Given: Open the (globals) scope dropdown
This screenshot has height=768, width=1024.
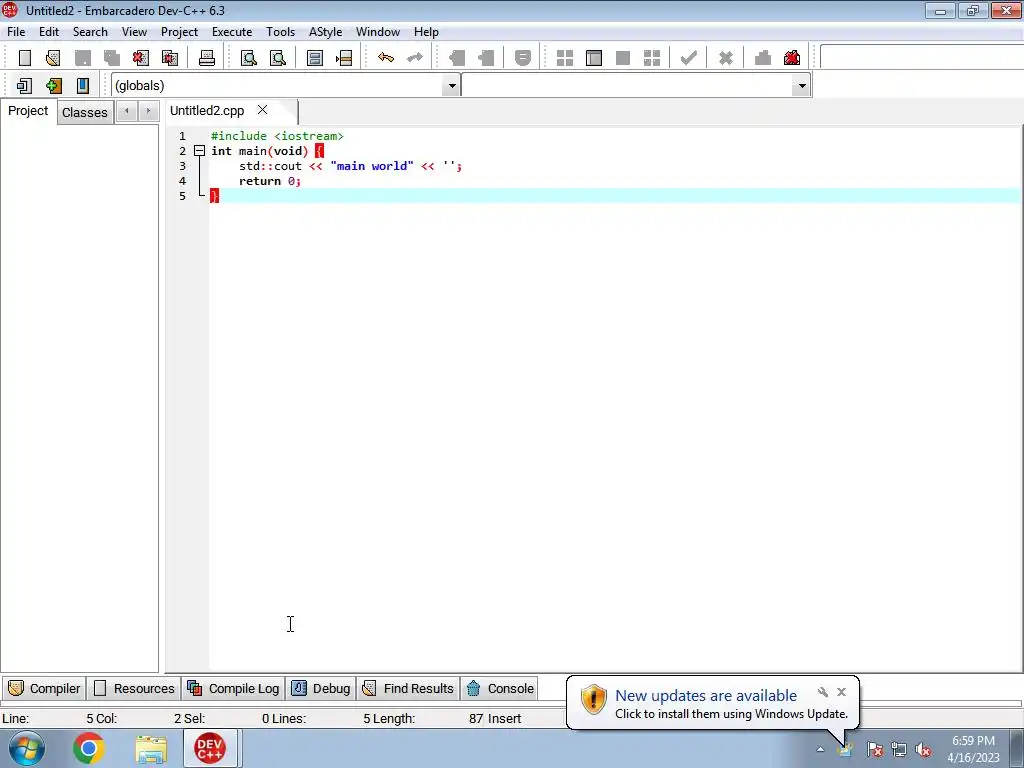Looking at the screenshot, I should tap(451, 86).
